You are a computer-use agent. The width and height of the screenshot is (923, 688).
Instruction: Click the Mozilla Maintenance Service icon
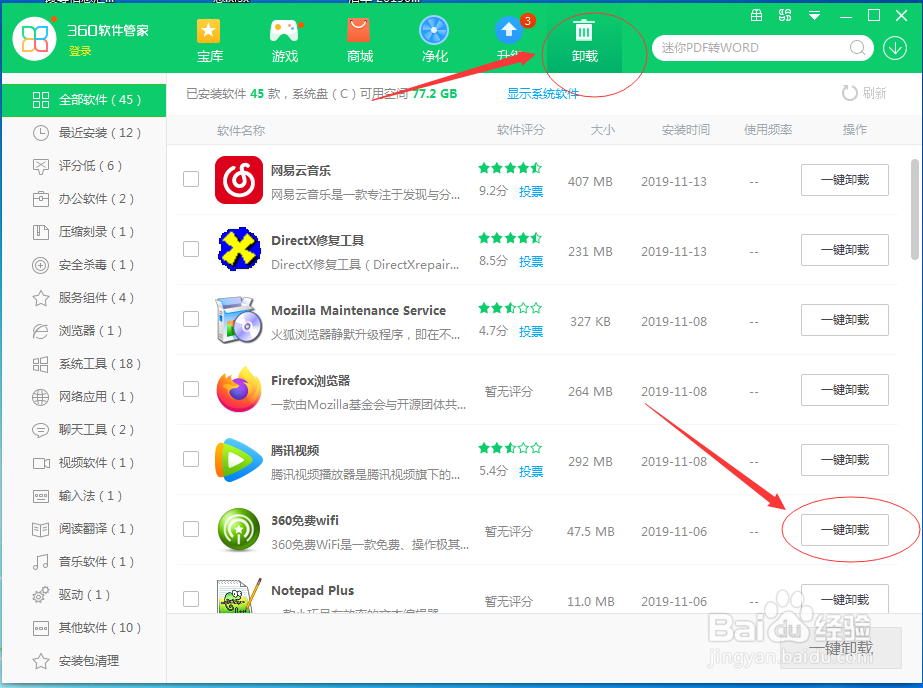pyautogui.click(x=238, y=320)
